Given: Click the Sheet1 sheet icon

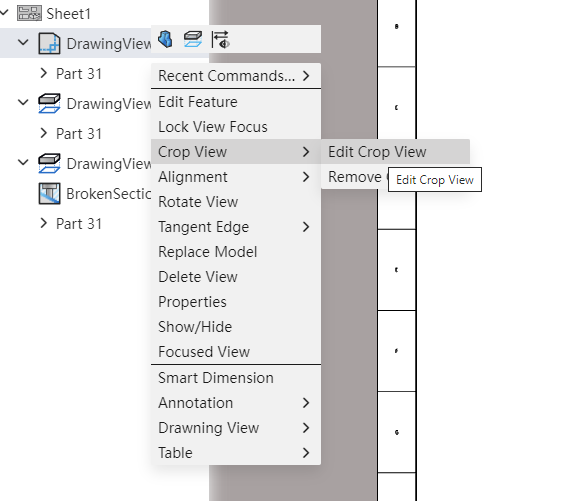Looking at the screenshot, I should (29, 14).
